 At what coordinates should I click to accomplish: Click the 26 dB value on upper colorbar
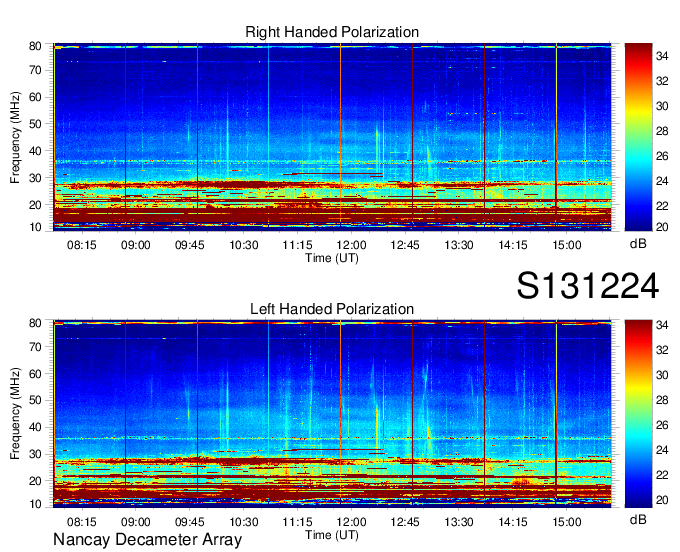pos(662,156)
